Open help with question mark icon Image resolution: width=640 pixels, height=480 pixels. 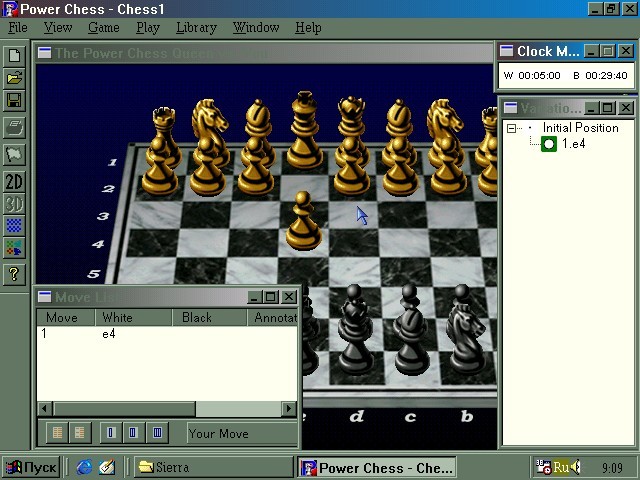(x=14, y=274)
